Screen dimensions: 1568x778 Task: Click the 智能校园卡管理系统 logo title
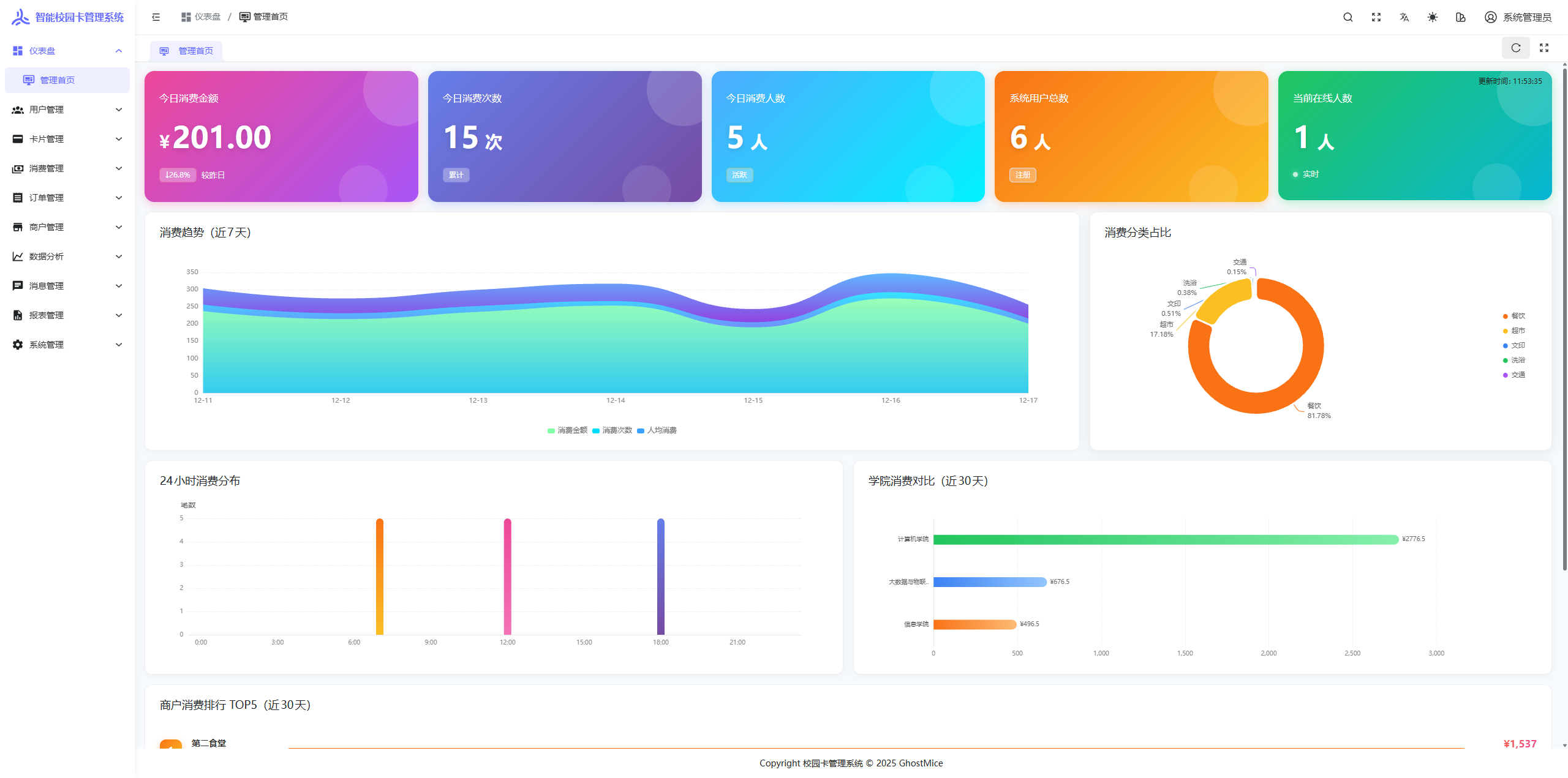(79, 17)
